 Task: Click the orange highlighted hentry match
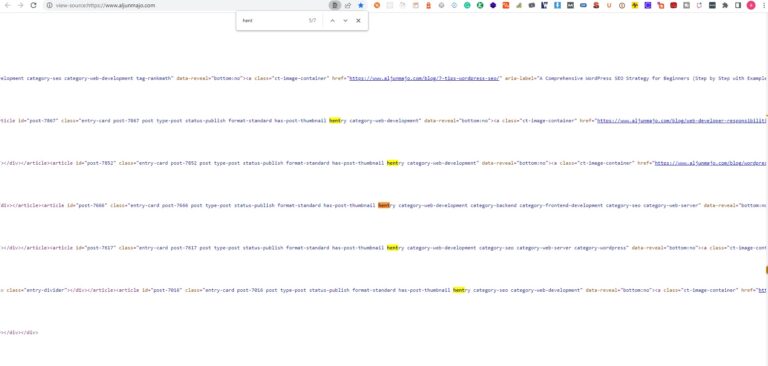(384, 205)
